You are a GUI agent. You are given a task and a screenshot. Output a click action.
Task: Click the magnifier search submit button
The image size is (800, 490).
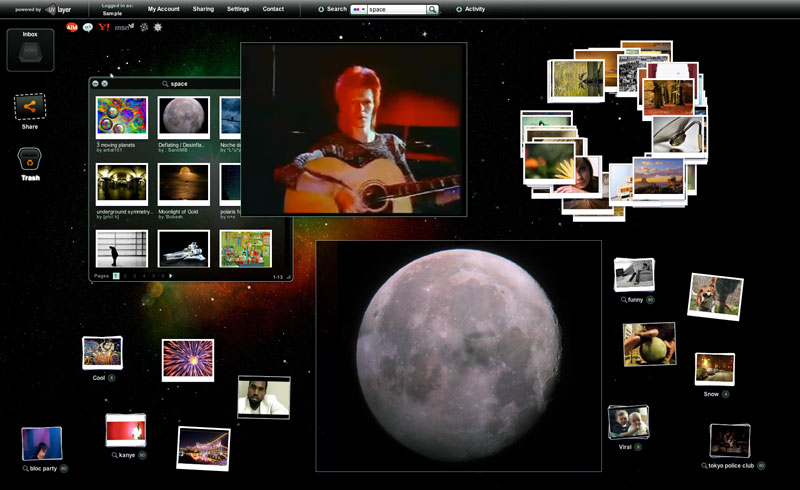[x=432, y=9]
